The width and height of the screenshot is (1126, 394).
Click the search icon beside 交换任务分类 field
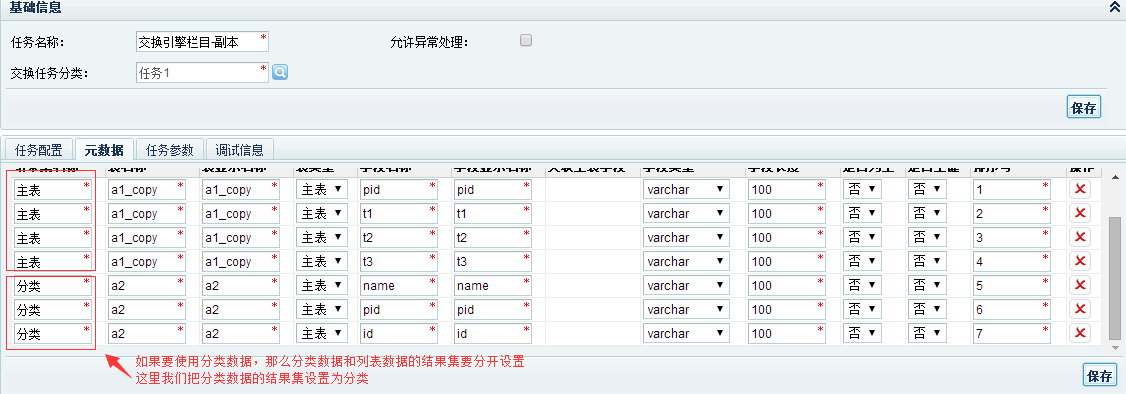point(280,72)
